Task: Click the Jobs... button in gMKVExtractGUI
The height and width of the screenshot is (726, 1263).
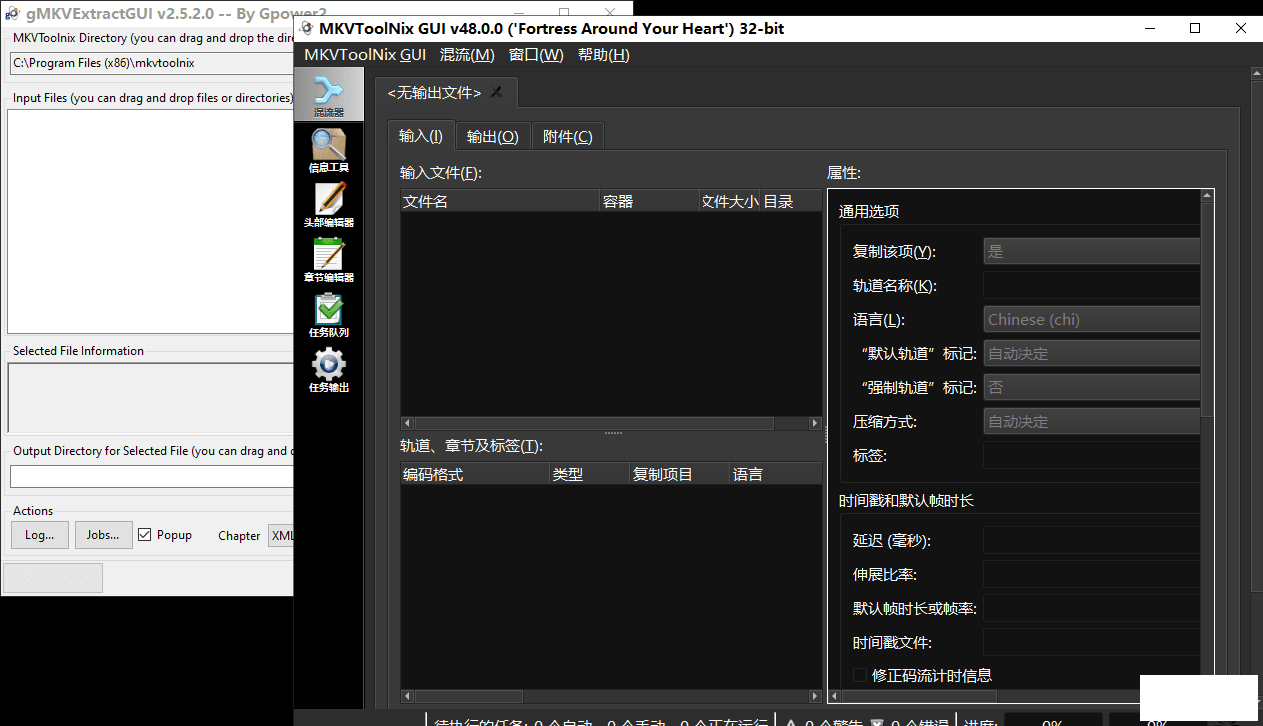Action: pos(103,535)
